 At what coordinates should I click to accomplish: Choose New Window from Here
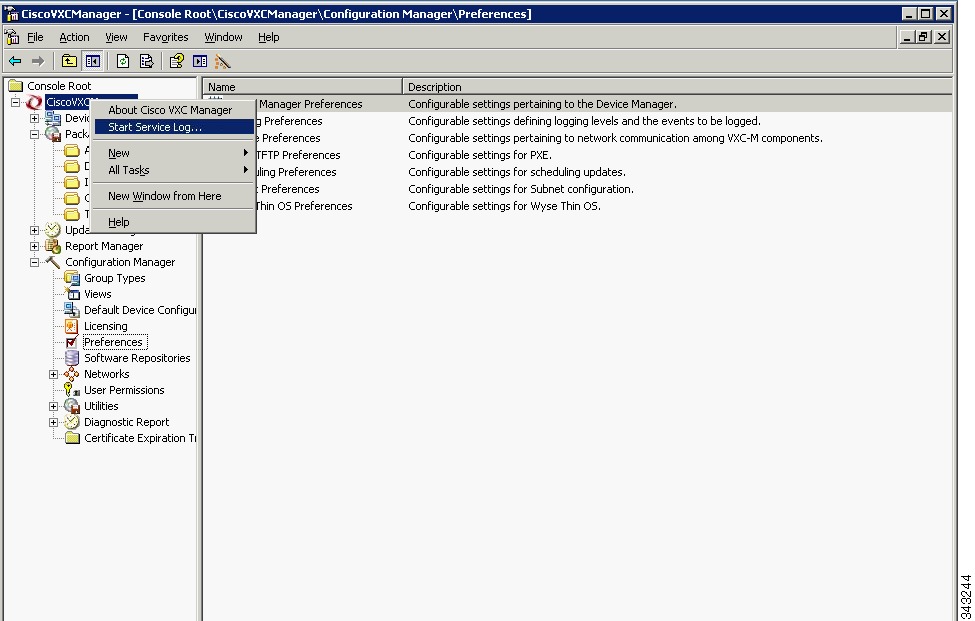174,196
